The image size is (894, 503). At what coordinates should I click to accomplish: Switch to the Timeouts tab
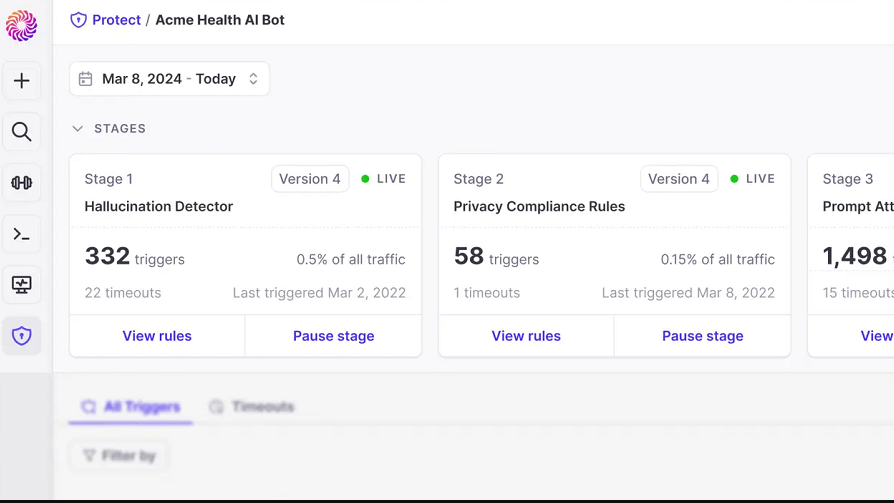[252, 407]
